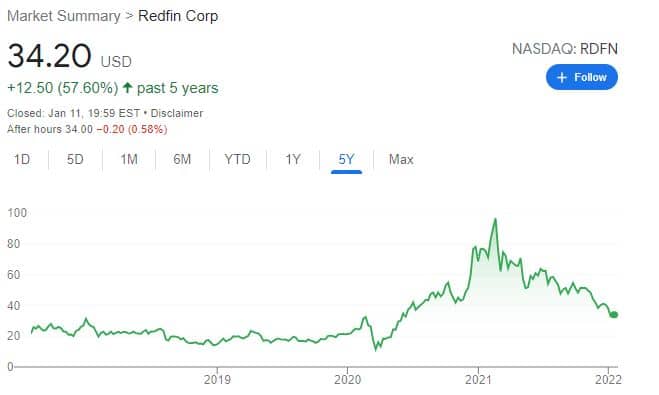This screenshot has width=659, height=395.
Task: Click the green up arrow icon
Action: 128,88
